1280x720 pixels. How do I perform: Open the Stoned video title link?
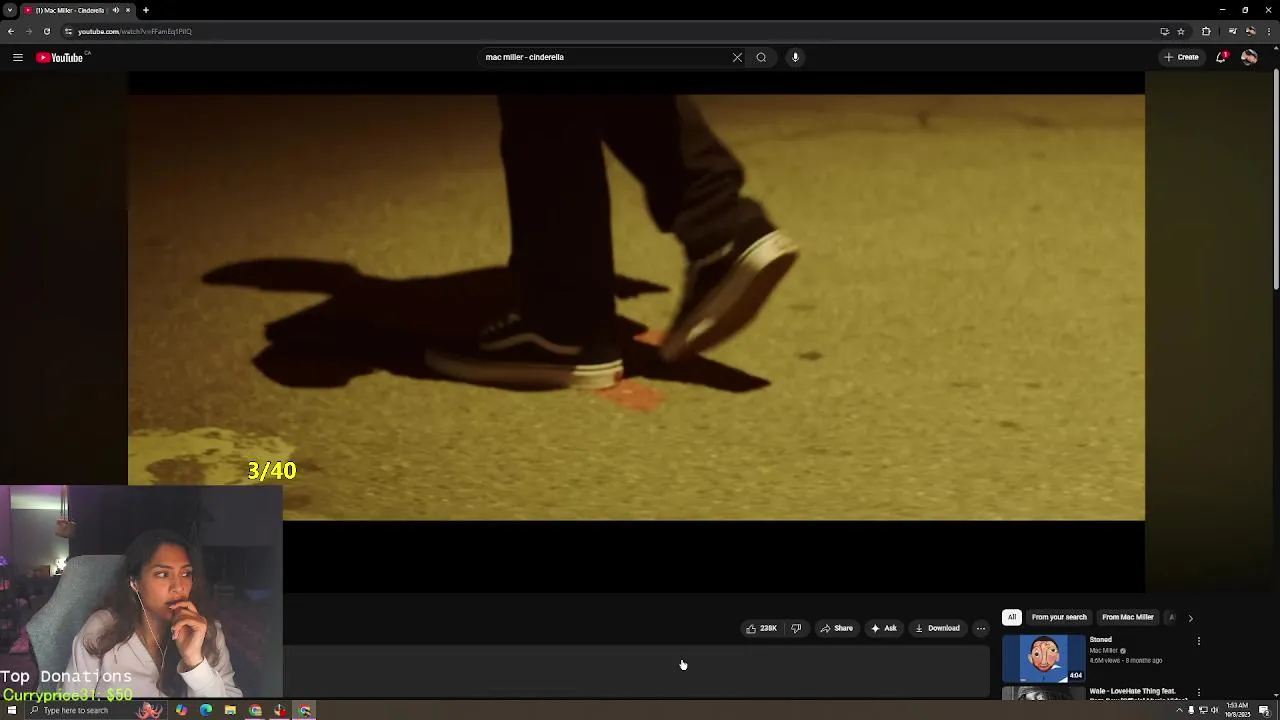[x=1100, y=640]
